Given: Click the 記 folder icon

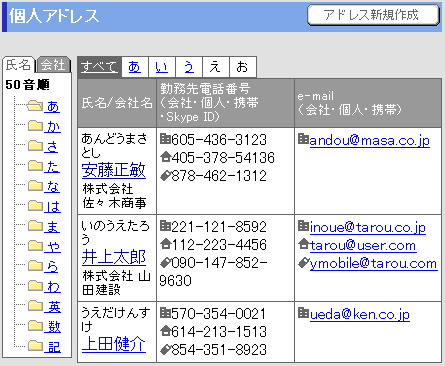Looking at the screenshot, I should [x=35, y=346].
